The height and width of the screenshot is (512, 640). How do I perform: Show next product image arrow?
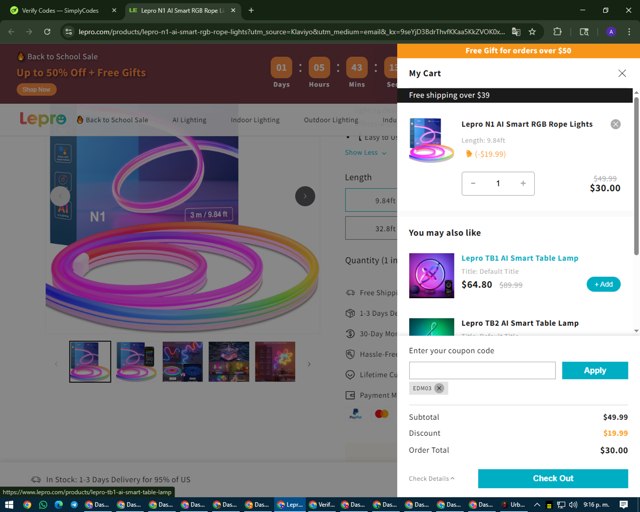click(305, 196)
